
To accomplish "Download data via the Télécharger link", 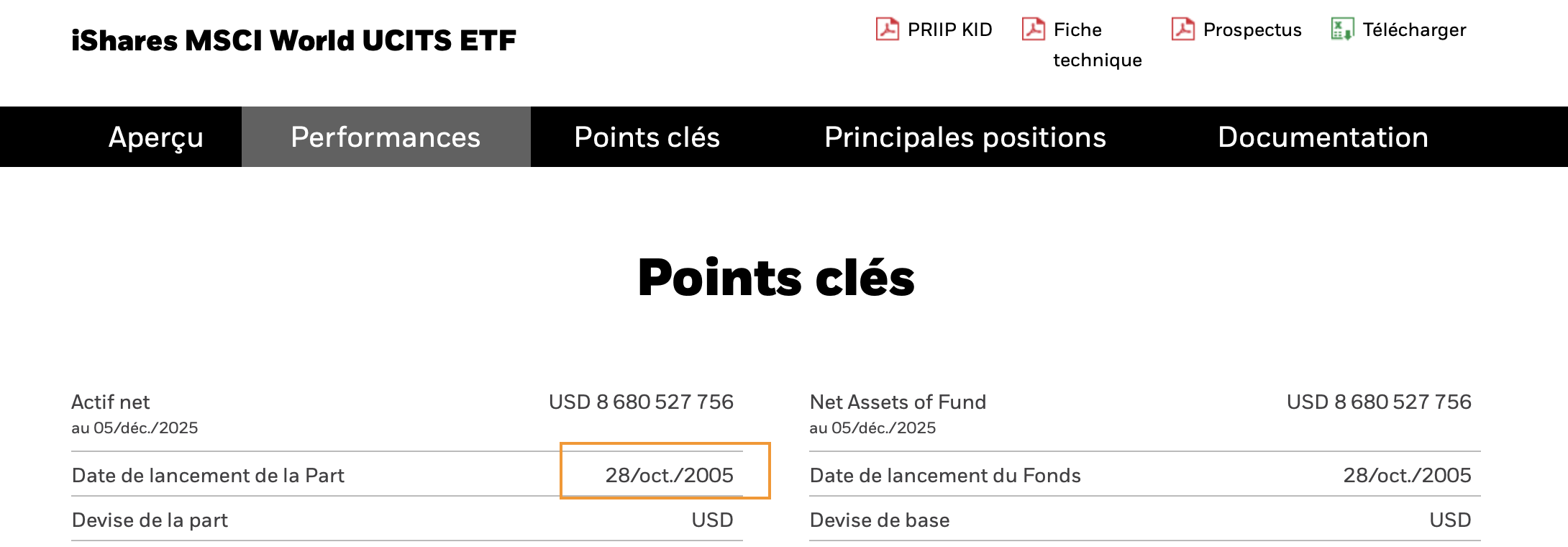I will point(1414,30).
